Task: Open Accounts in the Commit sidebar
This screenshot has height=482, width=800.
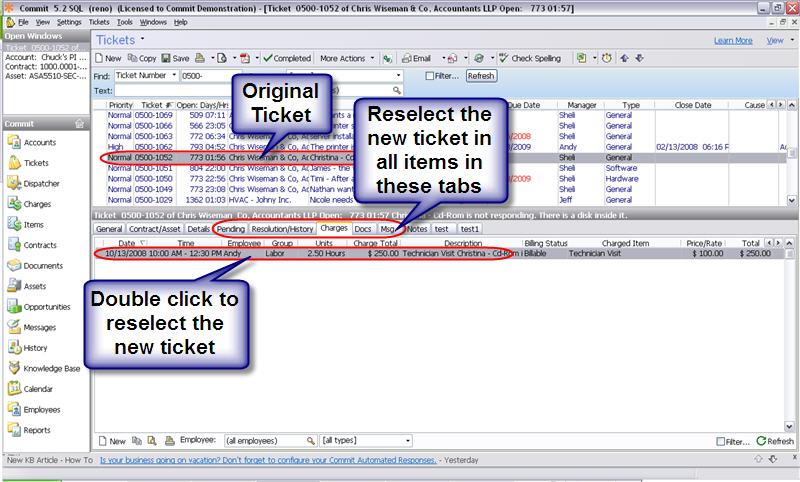Action: 40,143
